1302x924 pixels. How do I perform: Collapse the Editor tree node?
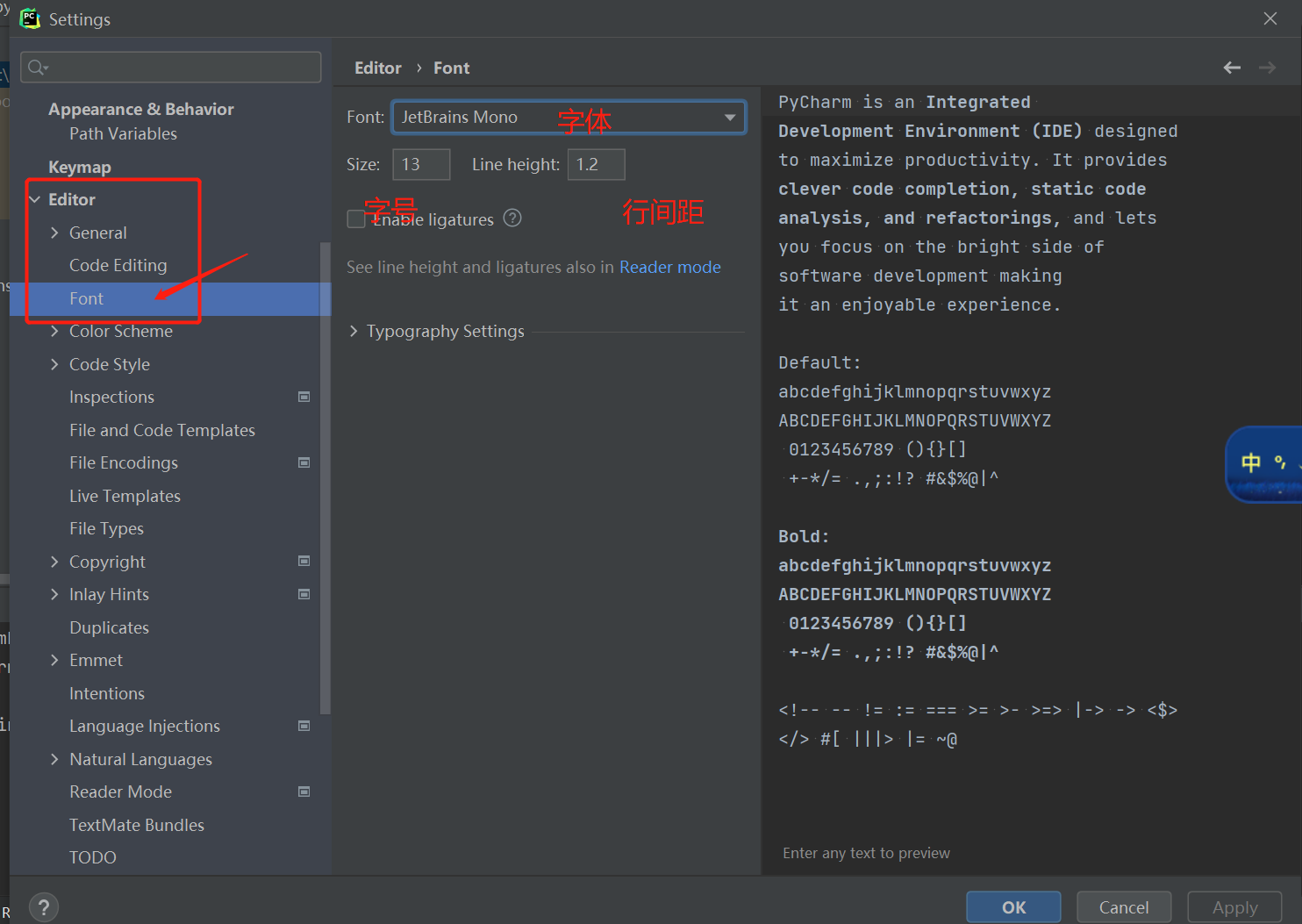click(x=35, y=199)
